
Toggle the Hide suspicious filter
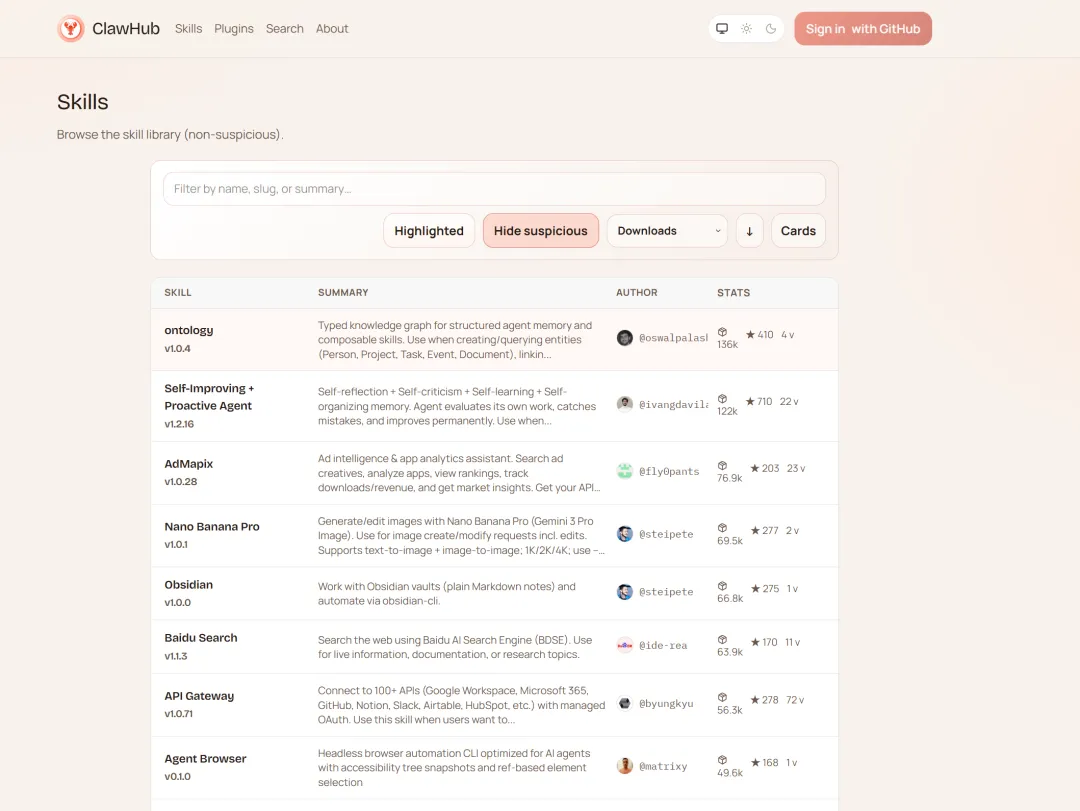click(x=541, y=231)
